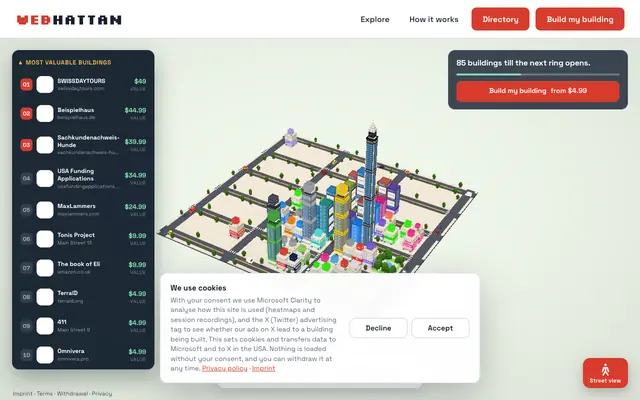The image size is (640, 400).
Task: Decline the cookie consent
Action: click(x=378, y=328)
